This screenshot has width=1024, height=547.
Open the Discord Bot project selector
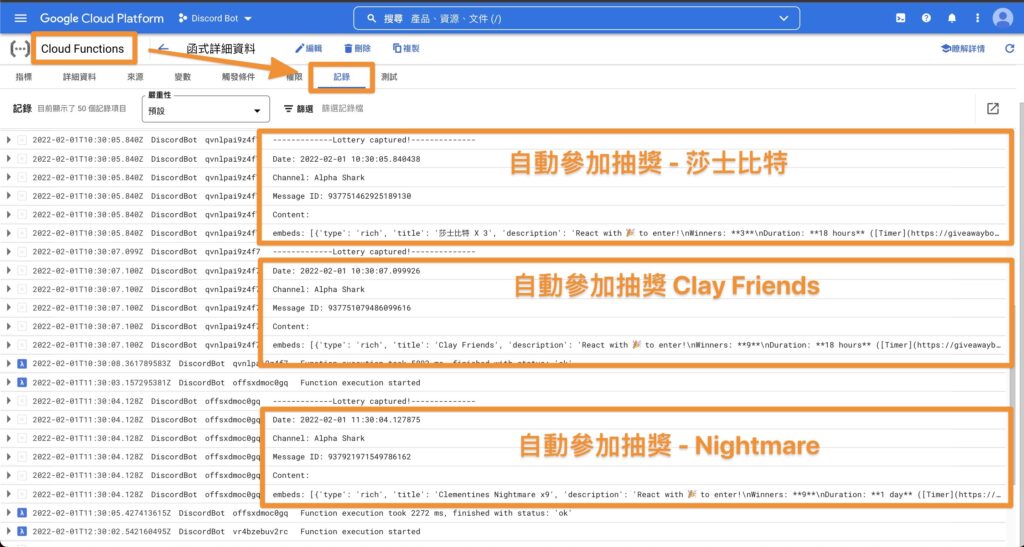(x=215, y=18)
